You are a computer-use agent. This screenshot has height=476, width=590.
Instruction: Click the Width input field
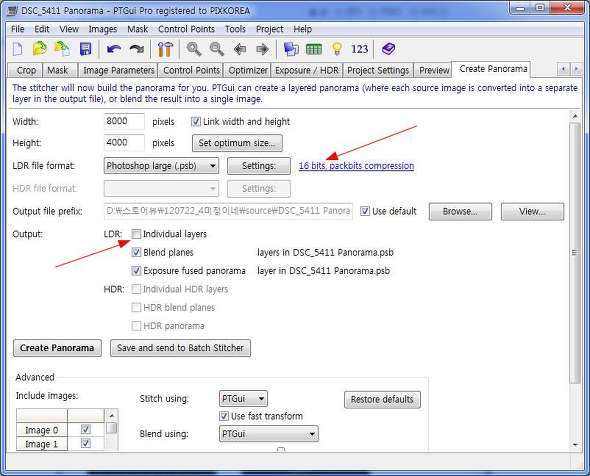pyautogui.click(x=124, y=122)
